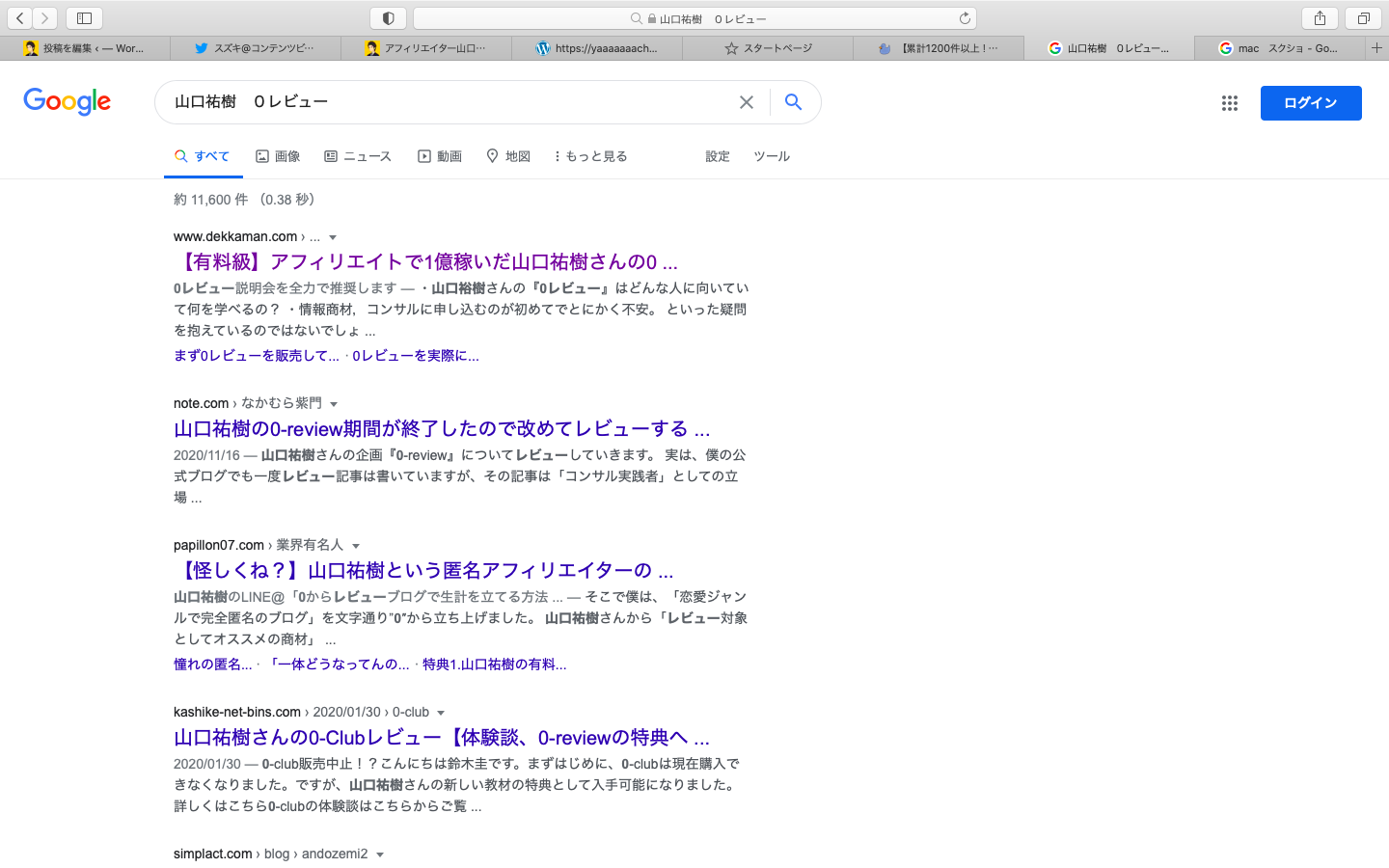Switch to the 動画 results tab
The height and width of the screenshot is (868, 1389).
(440, 156)
